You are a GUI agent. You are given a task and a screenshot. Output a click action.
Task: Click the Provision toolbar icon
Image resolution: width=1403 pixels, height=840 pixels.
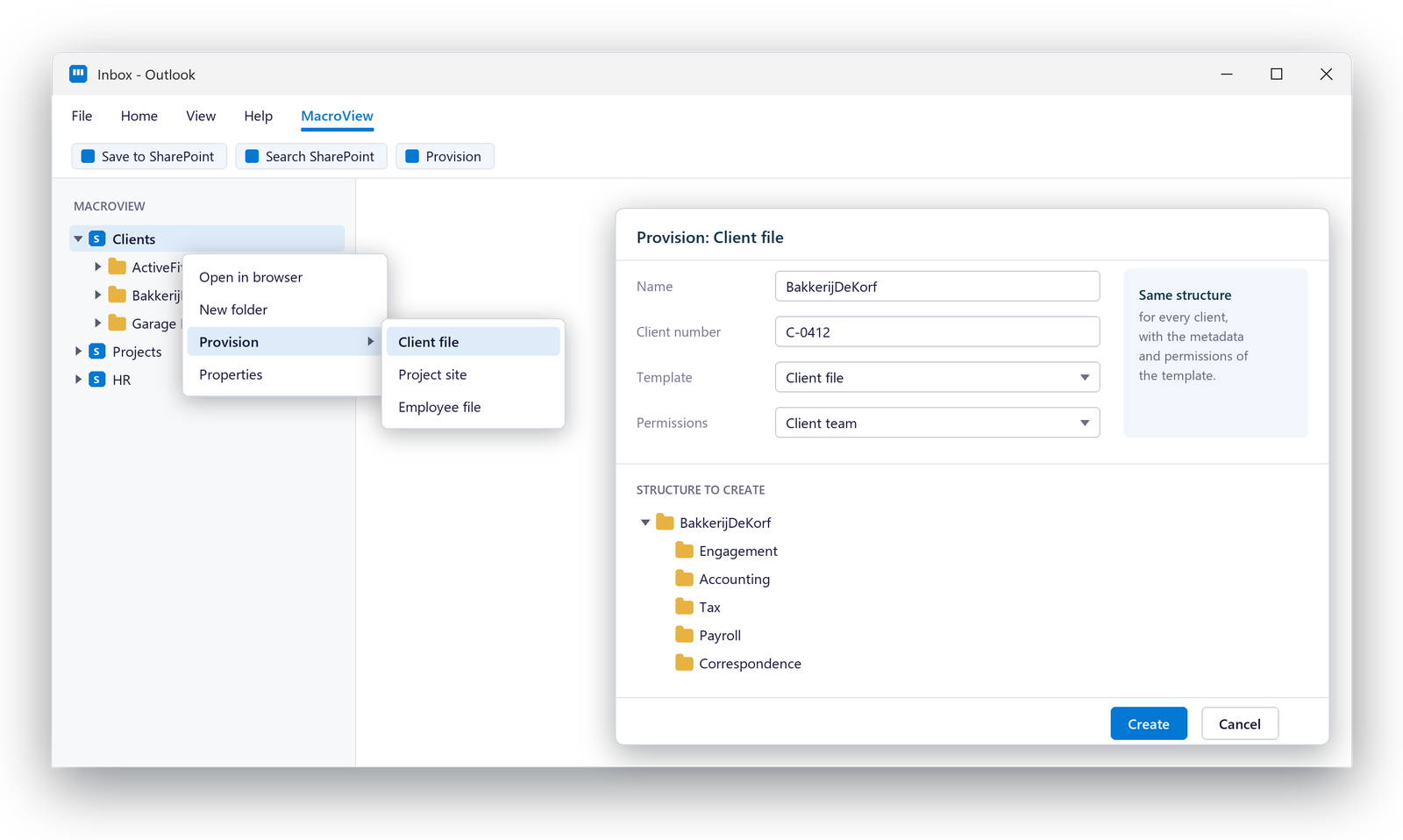coord(412,156)
